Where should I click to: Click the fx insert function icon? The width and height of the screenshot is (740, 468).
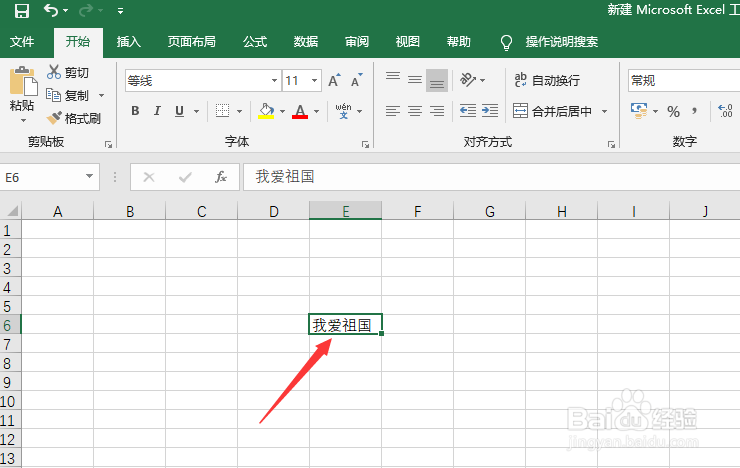(x=221, y=177)
